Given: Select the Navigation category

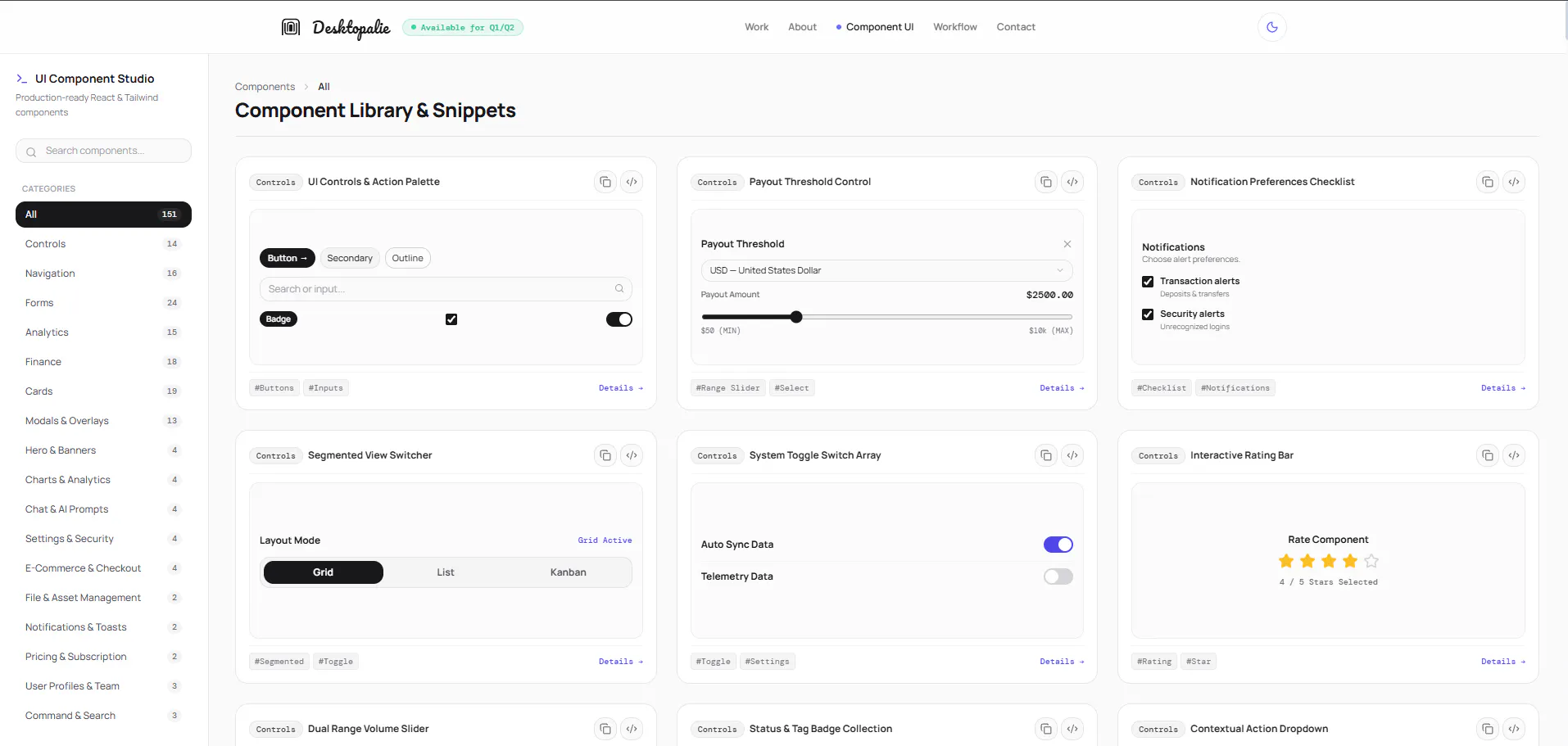Looking at the screenshot, I should (x=103, y=274).
